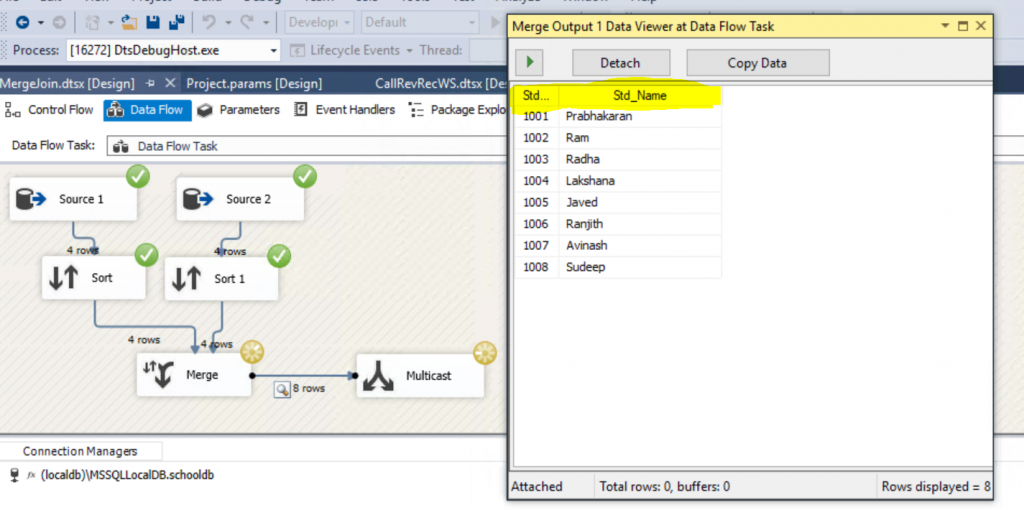
Task: Close the MergeJoin.dtsx design tab
Action: 170,83
